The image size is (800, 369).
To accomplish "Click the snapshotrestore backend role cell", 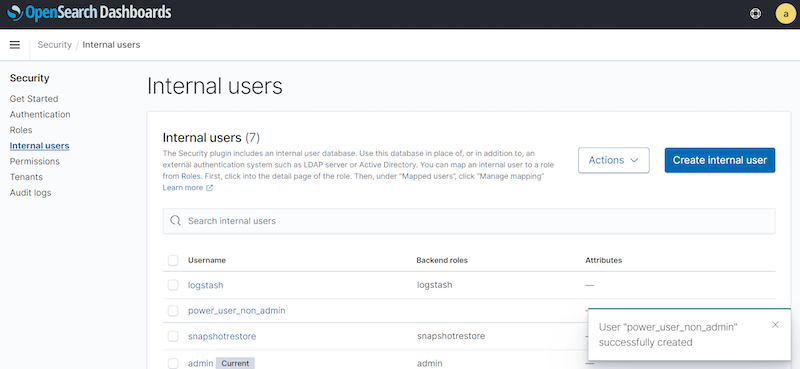I will [x=451, y=336].
